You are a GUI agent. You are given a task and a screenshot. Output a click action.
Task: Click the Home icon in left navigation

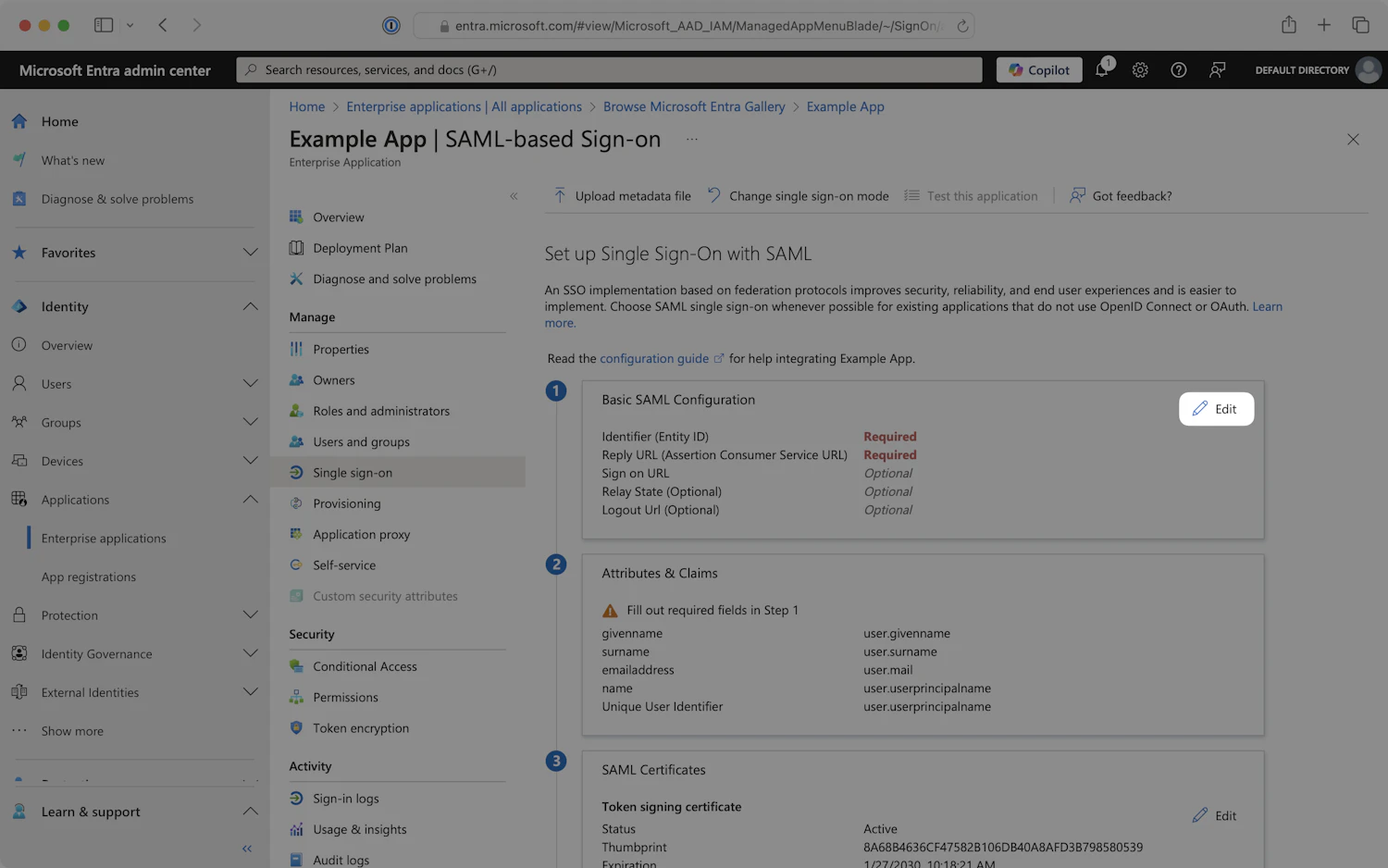pos(19,121)
